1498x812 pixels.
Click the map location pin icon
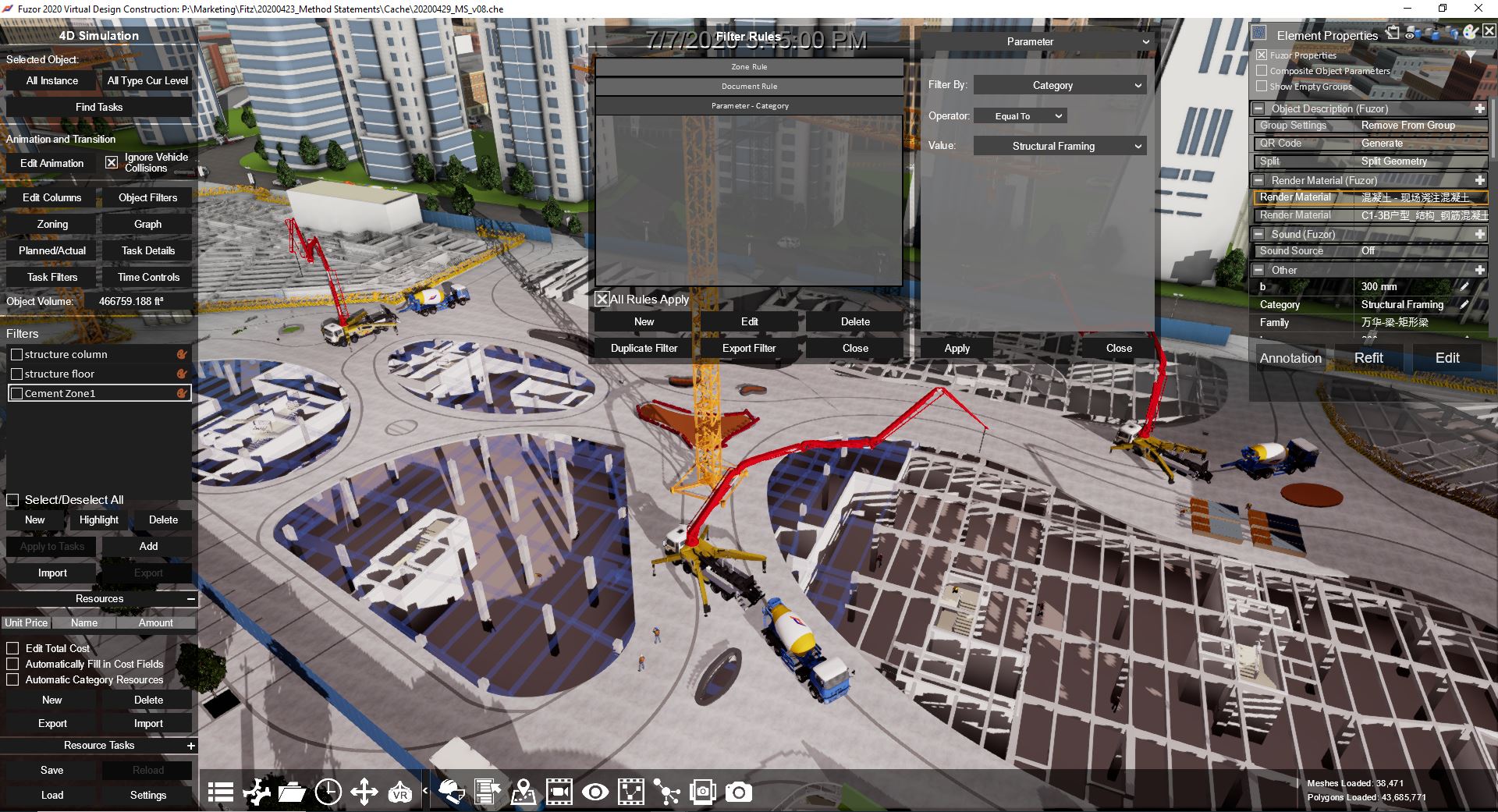[x=524, y=792]
